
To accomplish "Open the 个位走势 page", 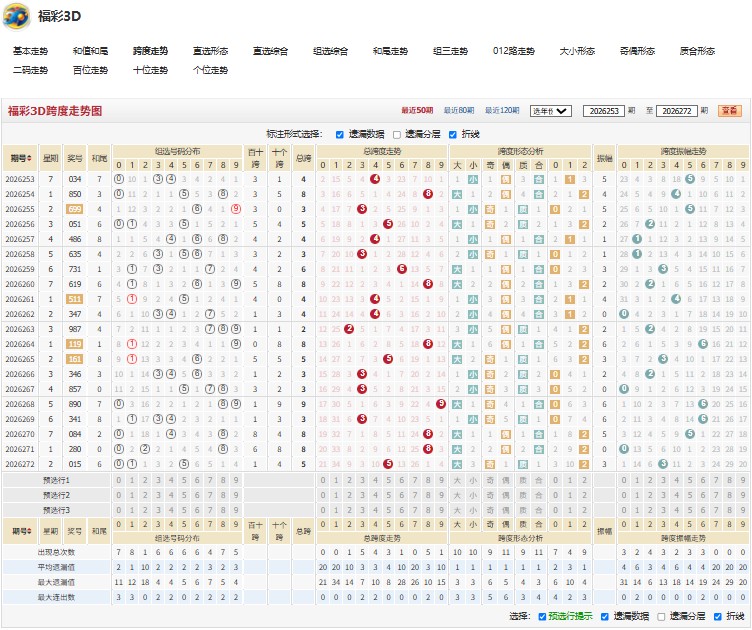I will (x=210, y=70).
